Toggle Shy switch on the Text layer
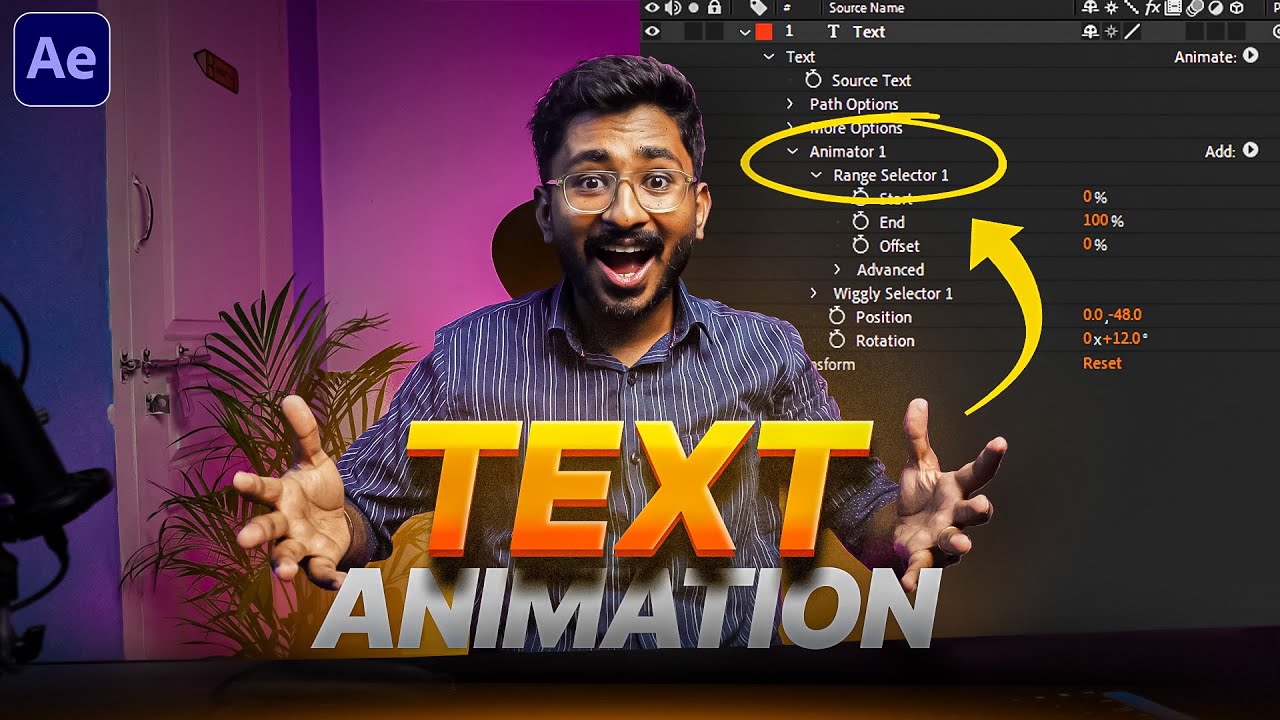Image resolution: width=1280 pixels, height=720 pixels. click(1090, 32)
